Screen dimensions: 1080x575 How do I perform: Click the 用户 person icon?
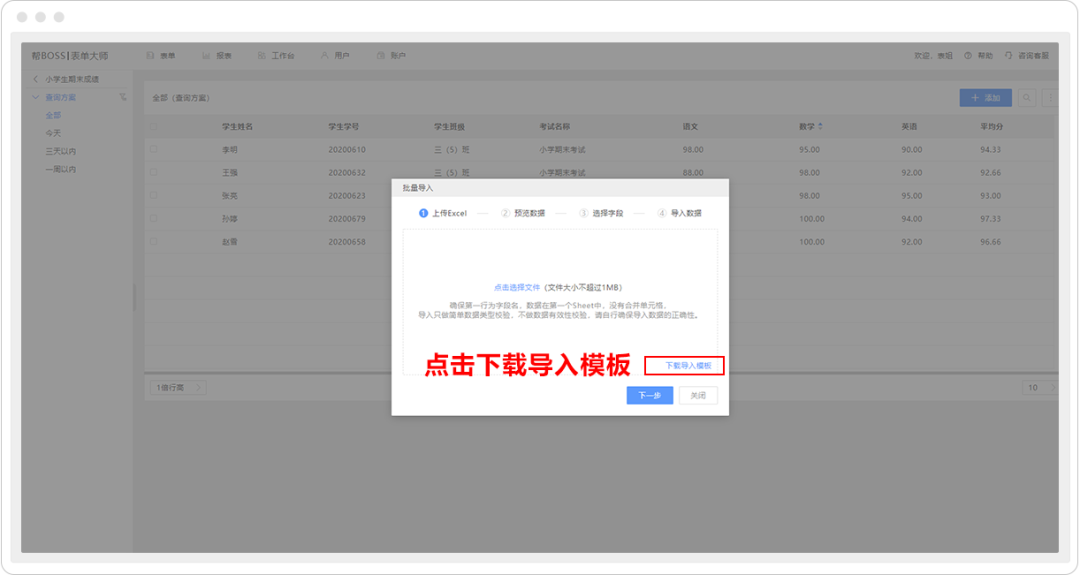(x=325, y=56)
